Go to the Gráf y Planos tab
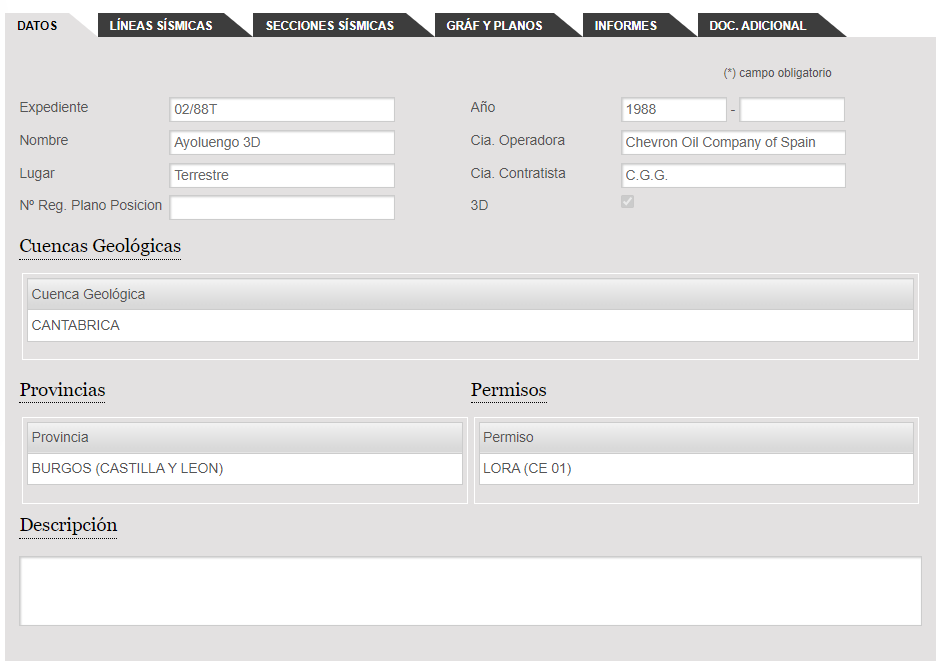Screen dimensions: 940x665 [494, 25]
